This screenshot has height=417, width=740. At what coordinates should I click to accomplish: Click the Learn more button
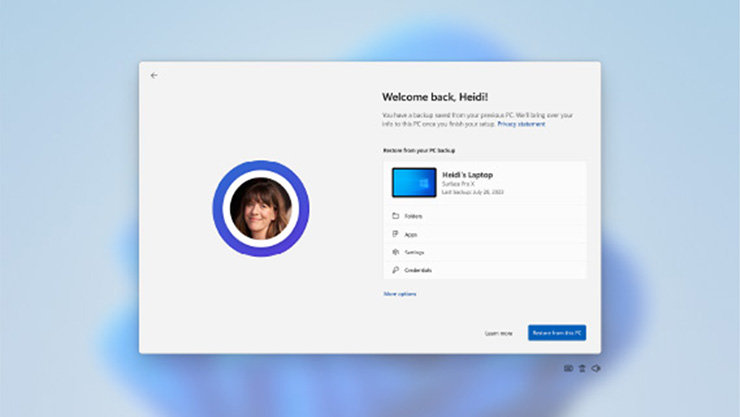pos(498,333)
